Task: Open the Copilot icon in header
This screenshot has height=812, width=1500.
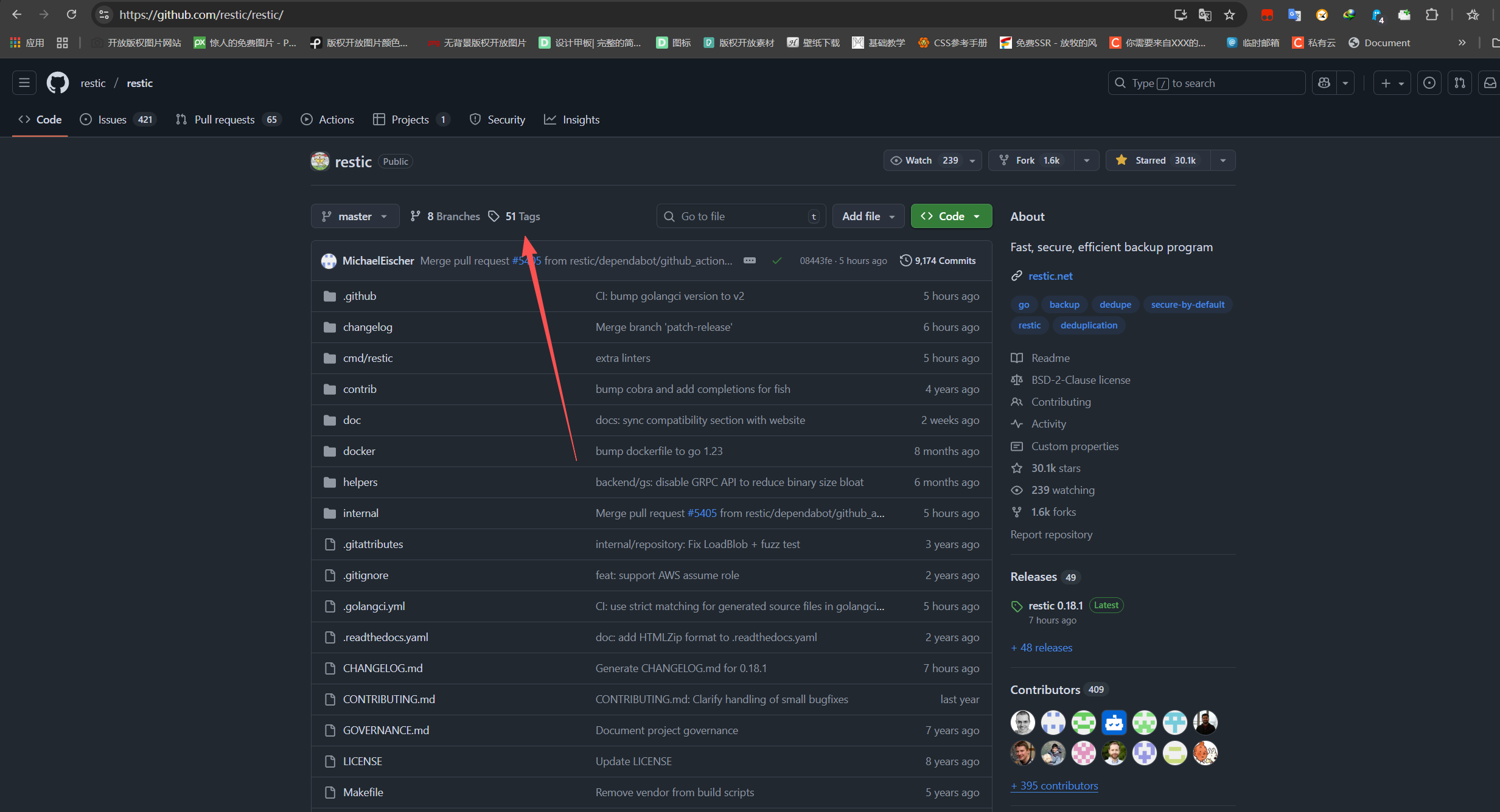Action: tap(1324, 83)
